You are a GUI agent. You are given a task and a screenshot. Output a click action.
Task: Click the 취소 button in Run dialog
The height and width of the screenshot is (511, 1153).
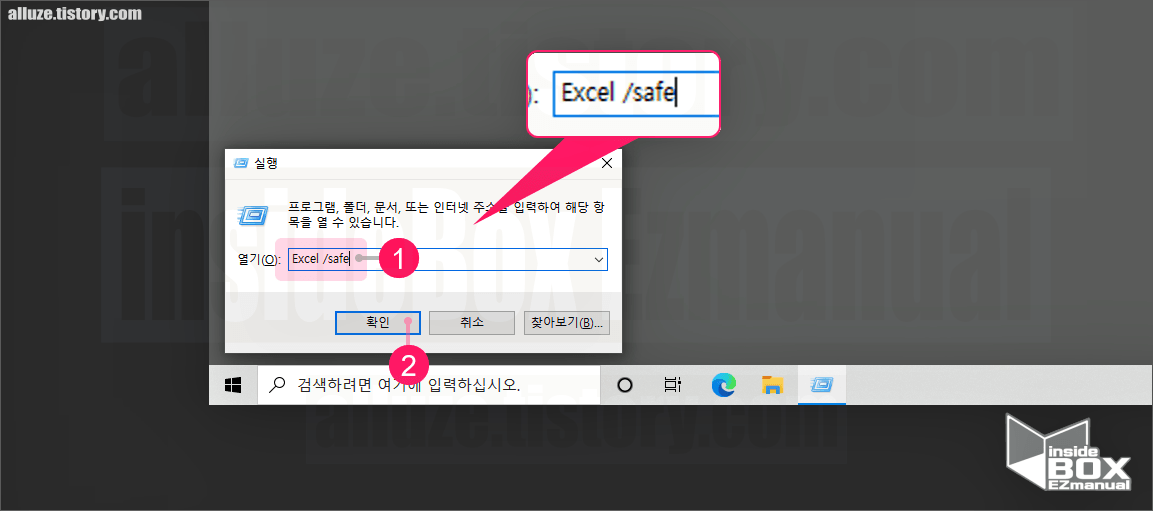471,322
